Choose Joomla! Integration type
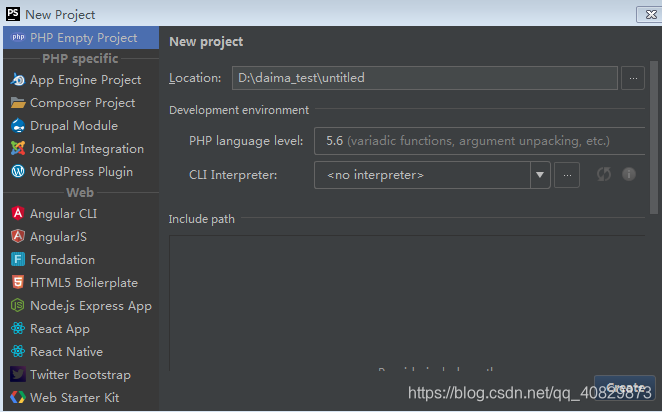The image size is (662, 412). click(x=87, y=149)
